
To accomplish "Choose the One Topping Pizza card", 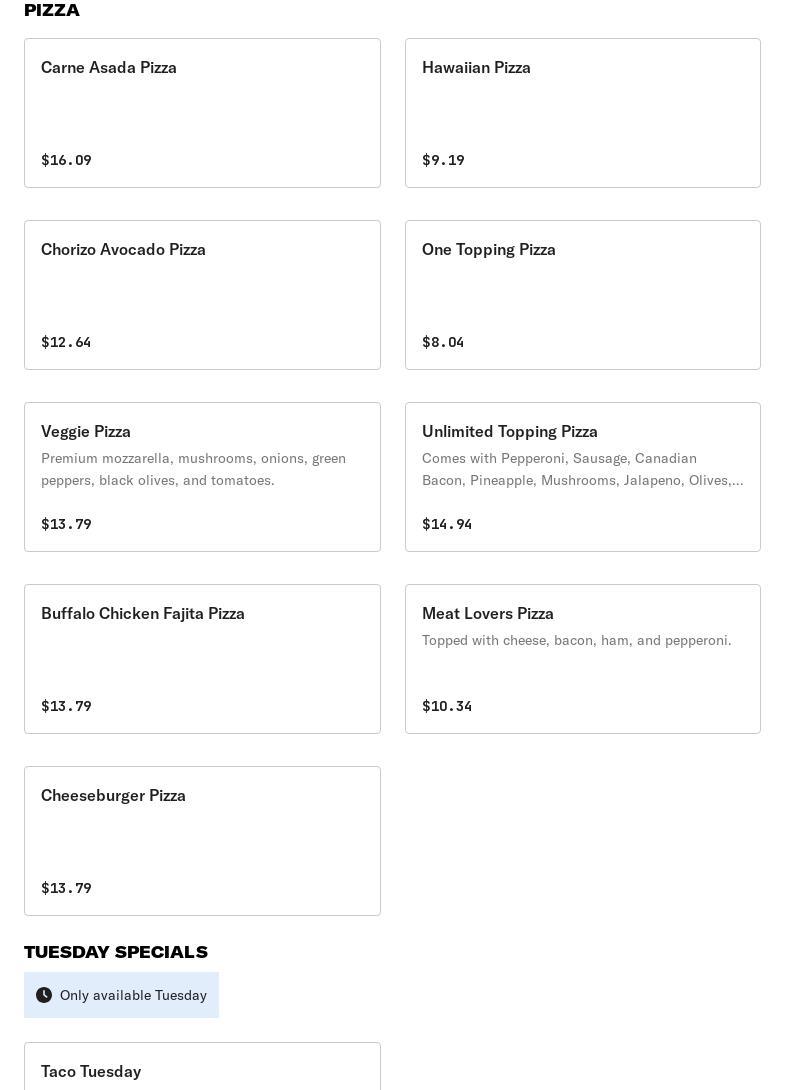I will click(583, 295).
